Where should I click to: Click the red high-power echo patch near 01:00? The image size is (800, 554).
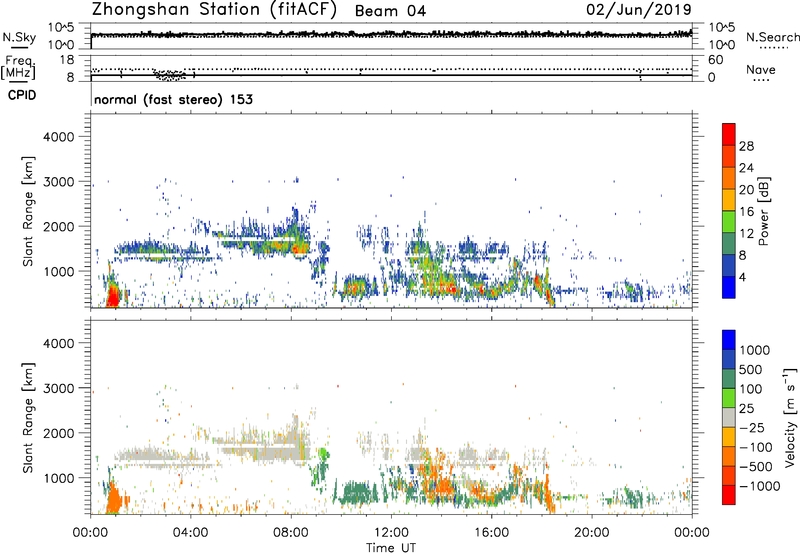pos(112,296)
